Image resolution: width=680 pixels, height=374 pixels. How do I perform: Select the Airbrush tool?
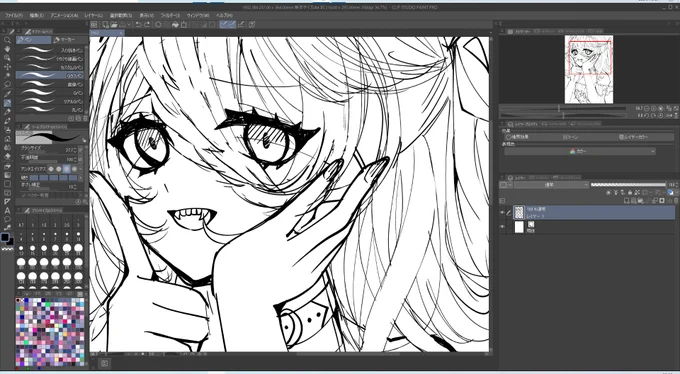pos(7,130)
